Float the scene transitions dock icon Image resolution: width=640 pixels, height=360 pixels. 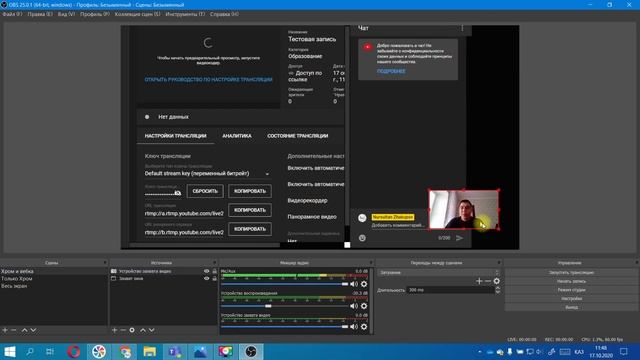pos(499,263)
